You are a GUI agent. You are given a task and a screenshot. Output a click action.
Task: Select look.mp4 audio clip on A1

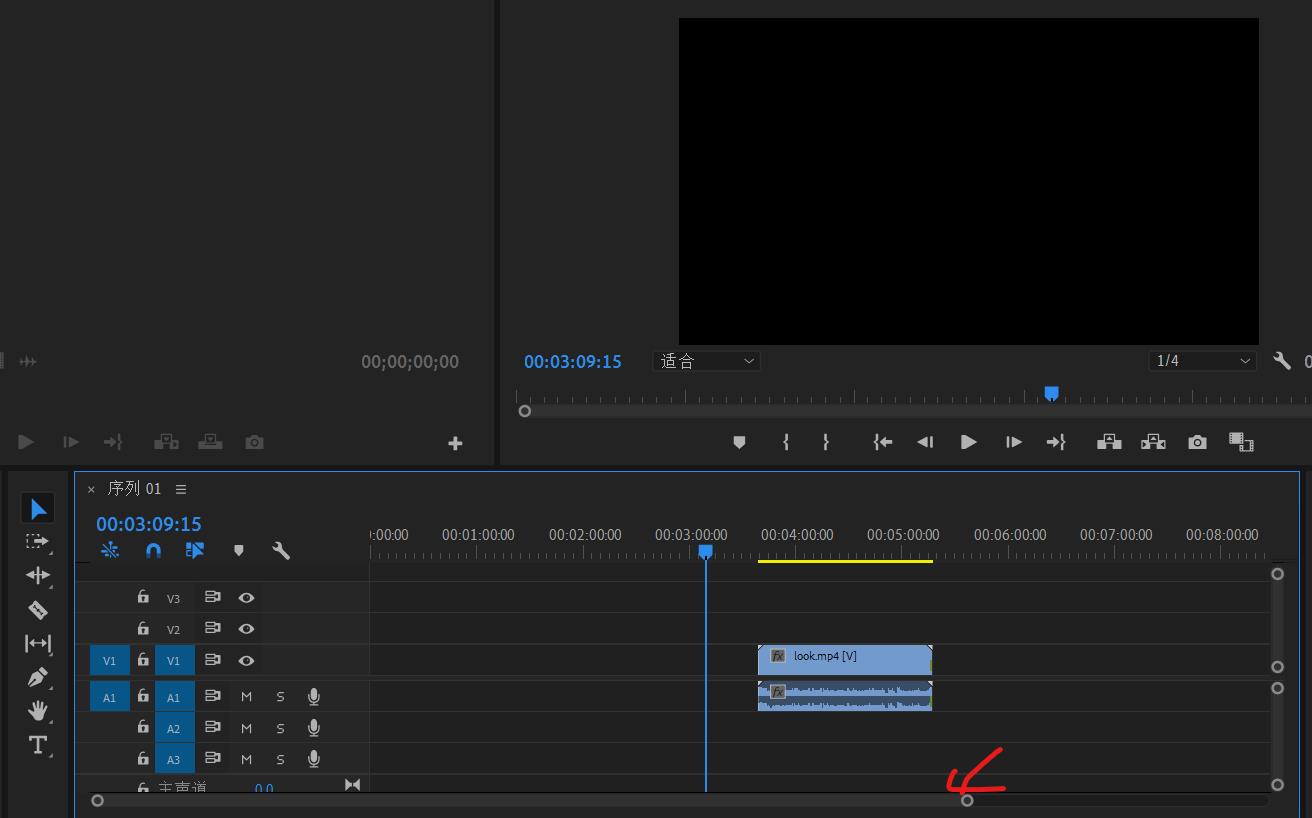(845, 696)
